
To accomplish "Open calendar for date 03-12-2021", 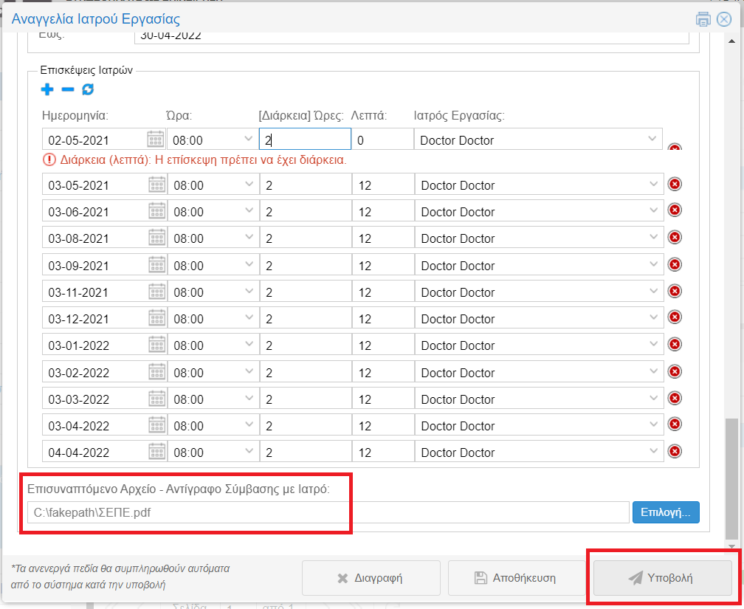I will click(x=157, y=318).
